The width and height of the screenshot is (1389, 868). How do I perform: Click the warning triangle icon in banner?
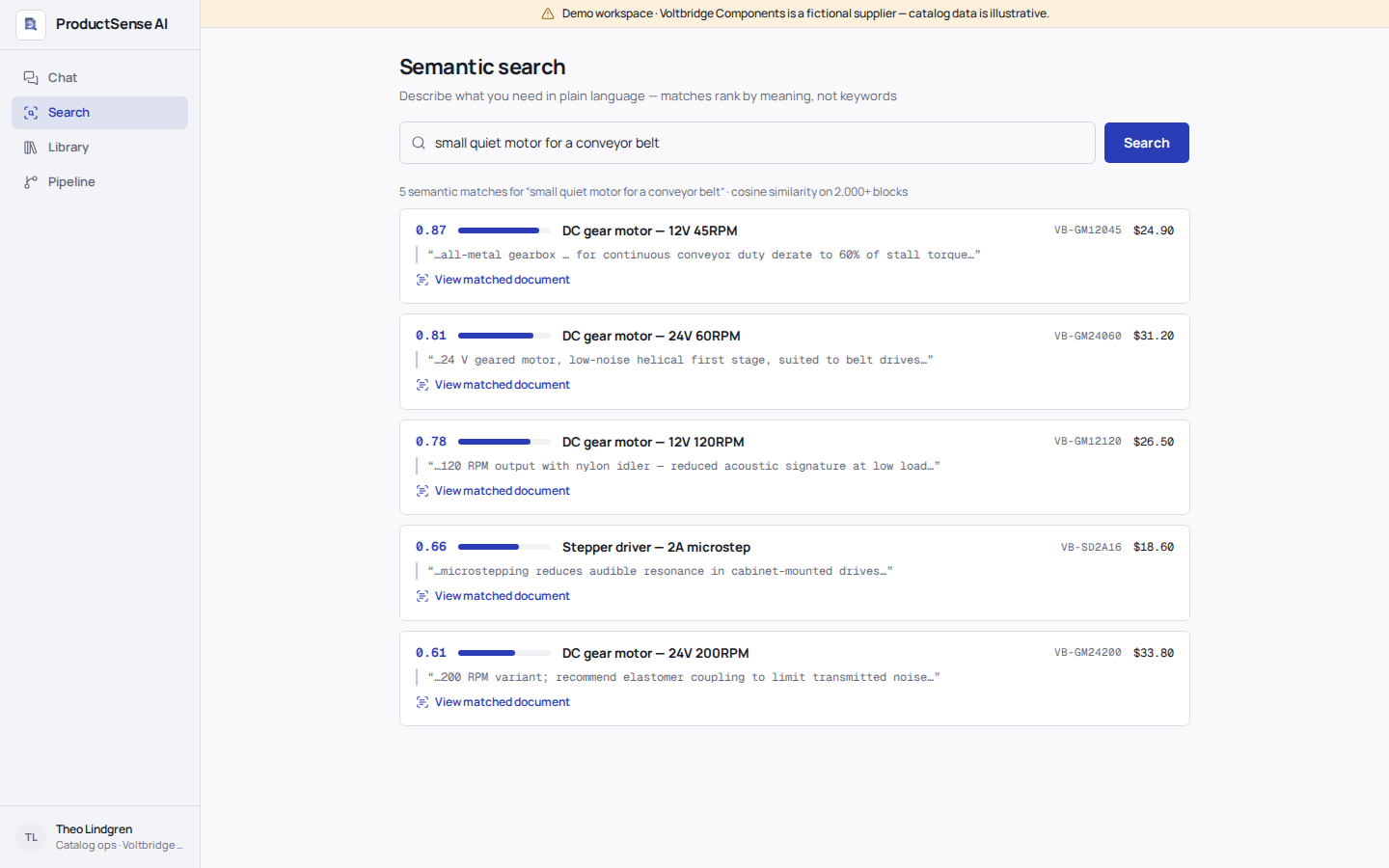pos(548,14)
